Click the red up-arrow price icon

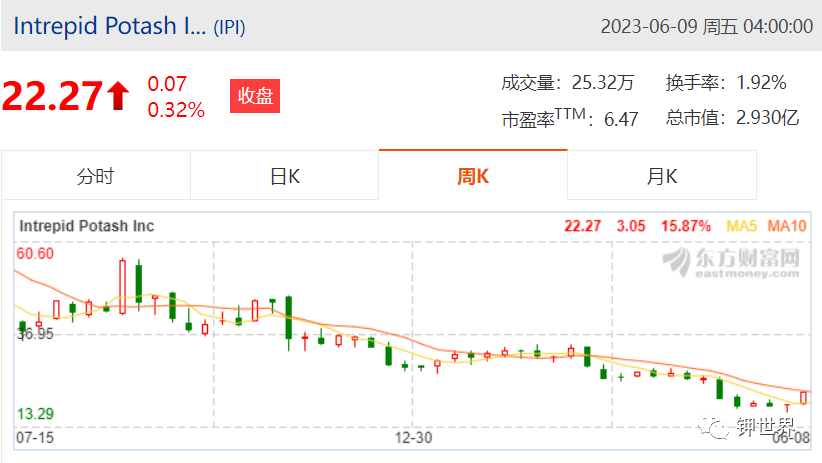point(118,95)
